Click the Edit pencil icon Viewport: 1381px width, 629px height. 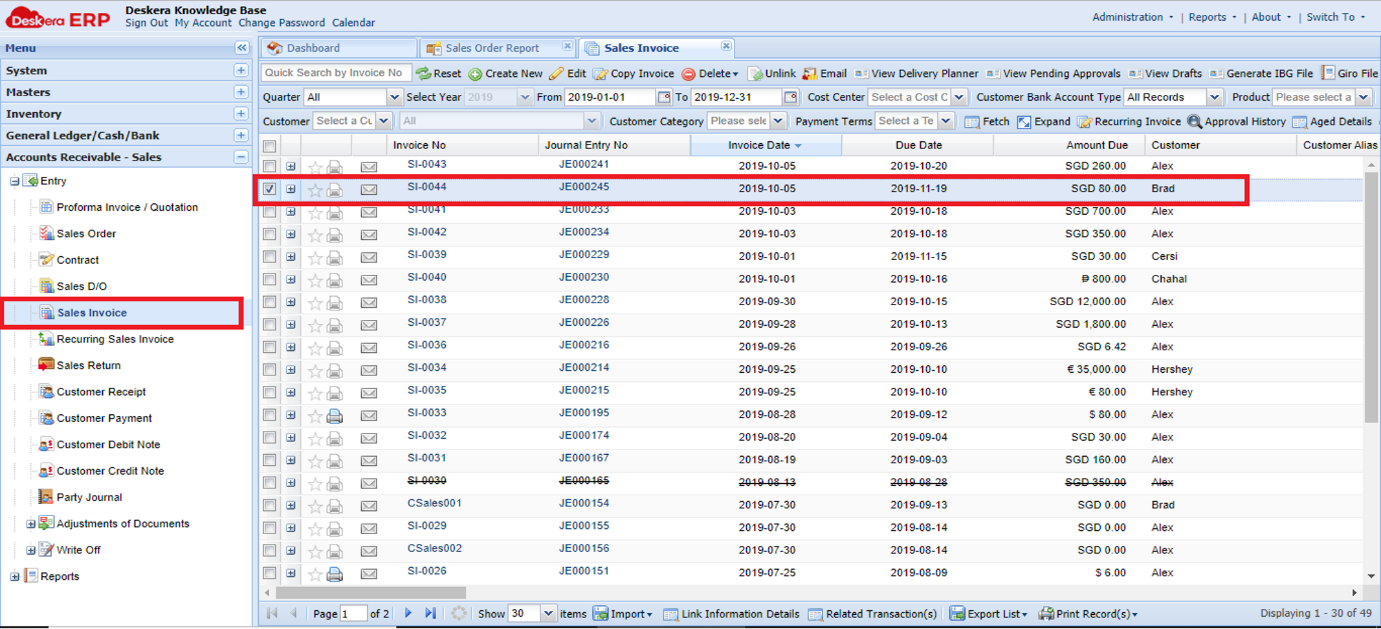[557, 74]
